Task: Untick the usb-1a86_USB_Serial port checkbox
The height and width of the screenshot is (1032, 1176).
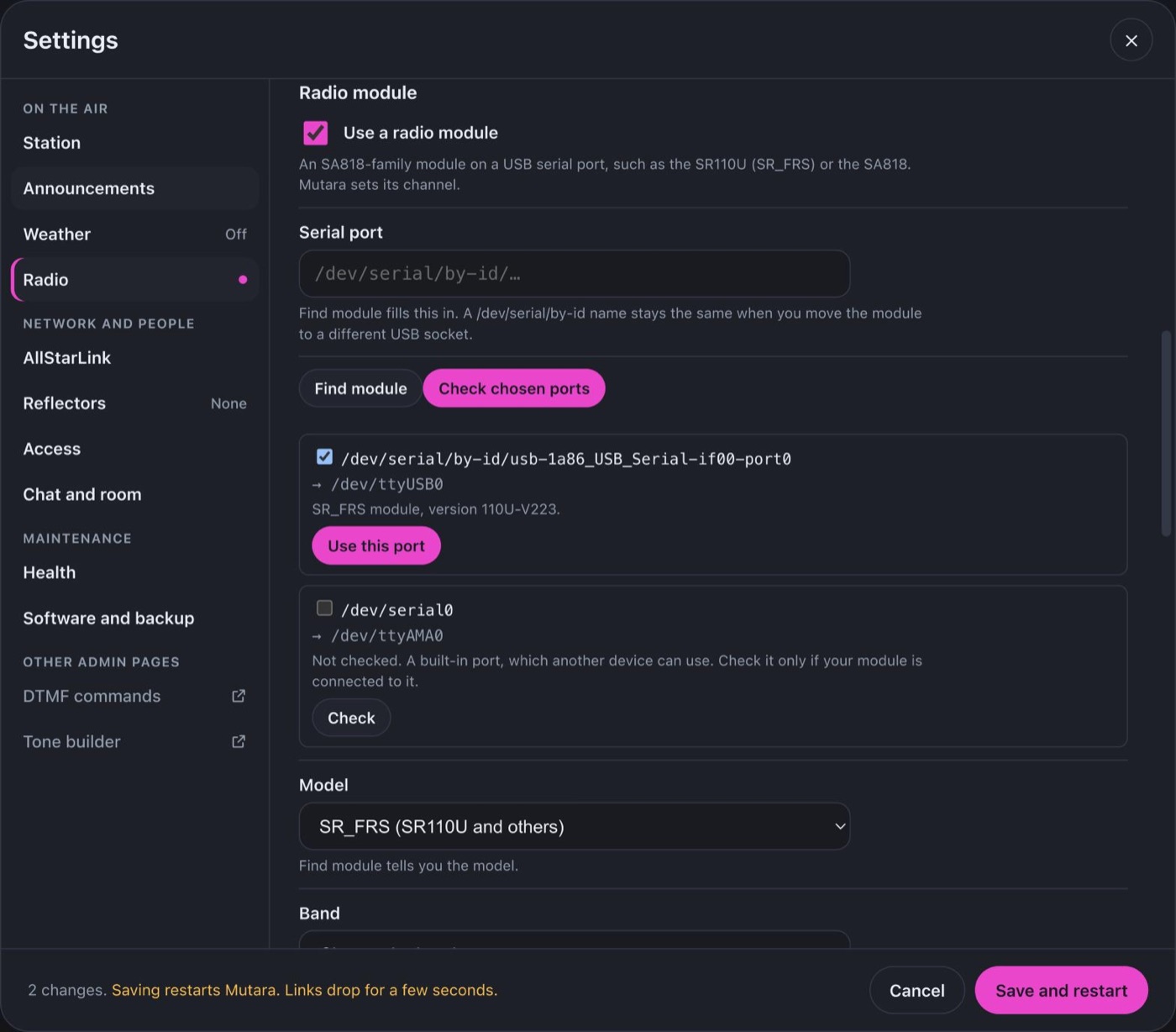Action: click(x=324, y=457)
